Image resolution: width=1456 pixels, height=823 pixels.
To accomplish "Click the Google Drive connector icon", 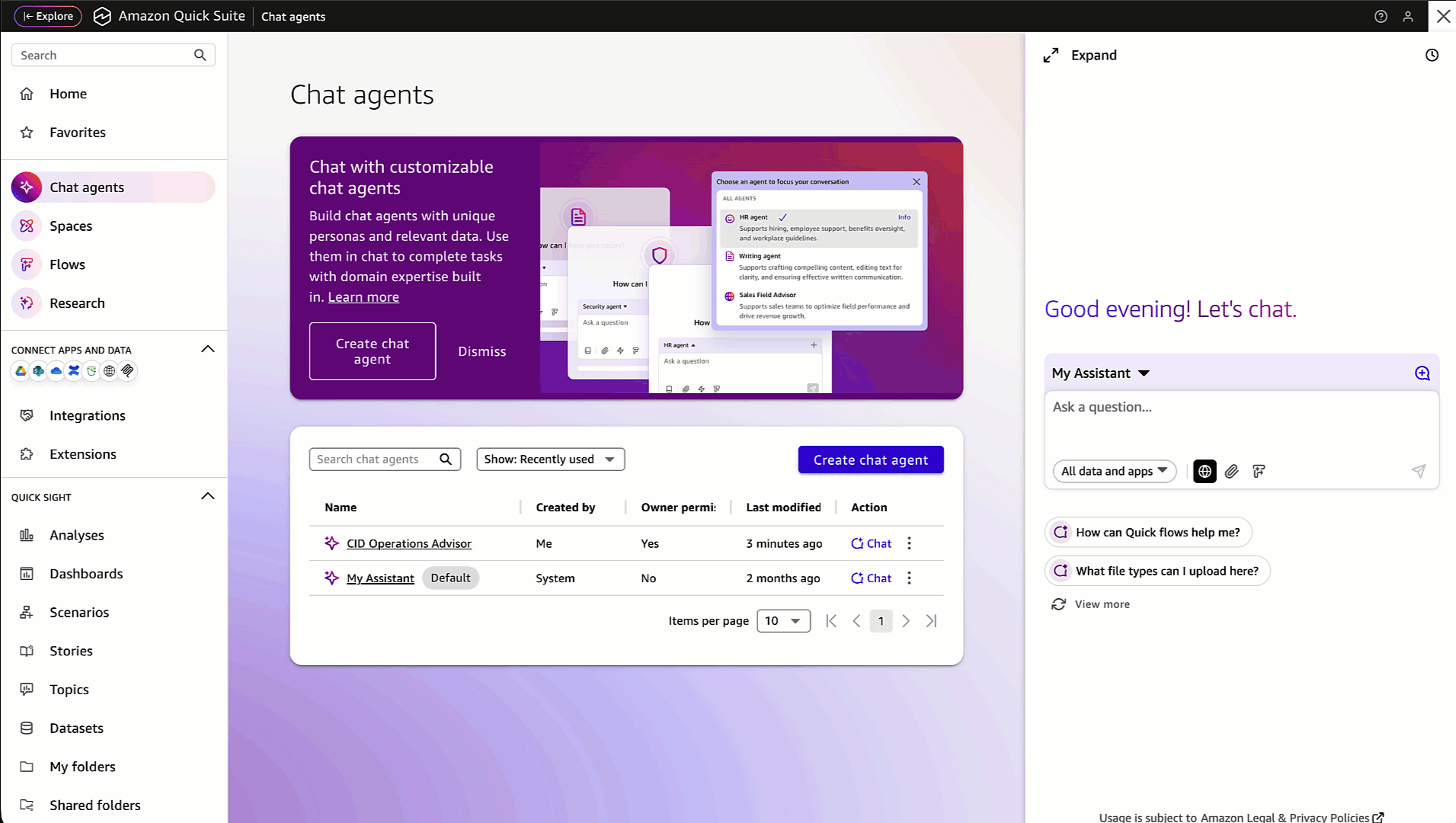I will pyautogui.click(x=21, y=371).
